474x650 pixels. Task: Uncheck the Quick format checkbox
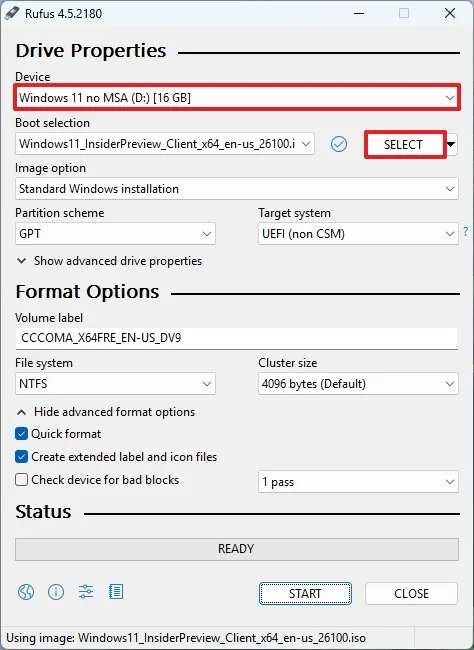point(21,434)
